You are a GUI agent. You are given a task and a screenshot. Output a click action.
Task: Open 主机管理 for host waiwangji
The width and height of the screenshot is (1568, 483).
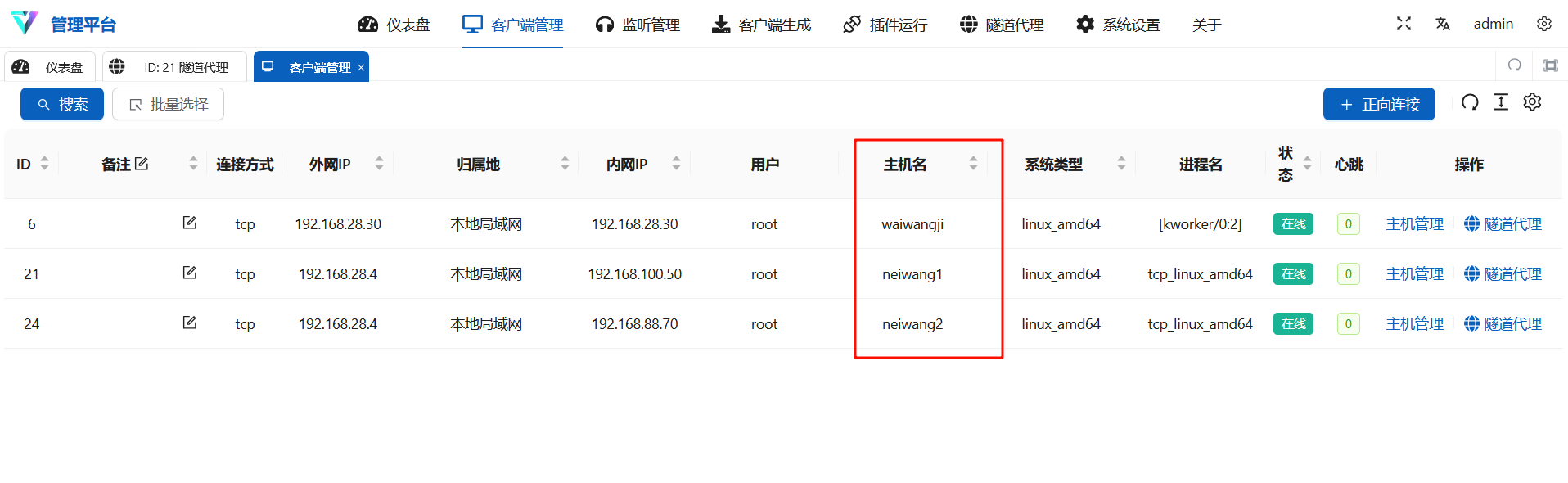tap(1414, 224)
